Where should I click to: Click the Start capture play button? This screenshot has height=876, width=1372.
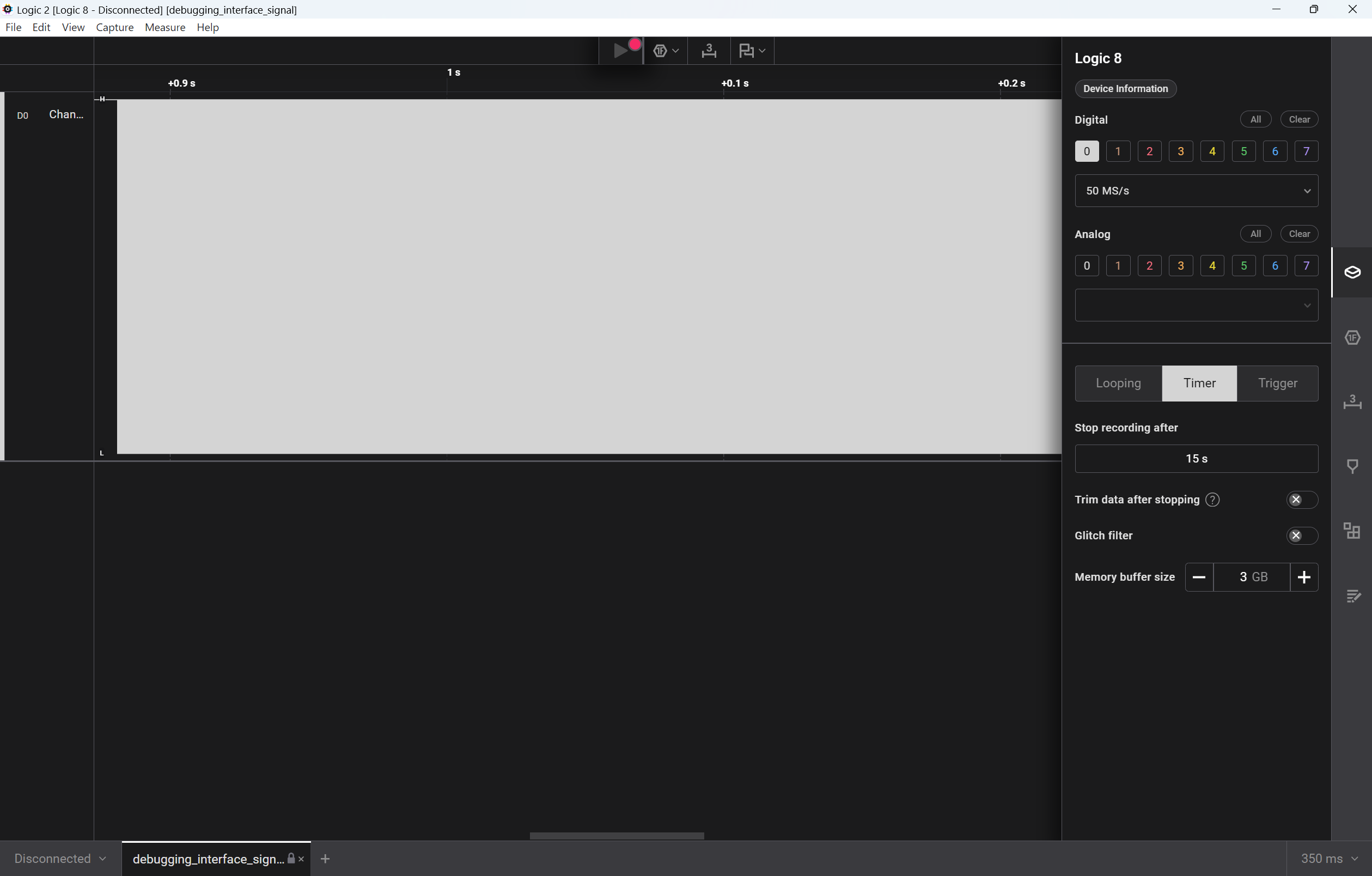[x=620, y=51]
